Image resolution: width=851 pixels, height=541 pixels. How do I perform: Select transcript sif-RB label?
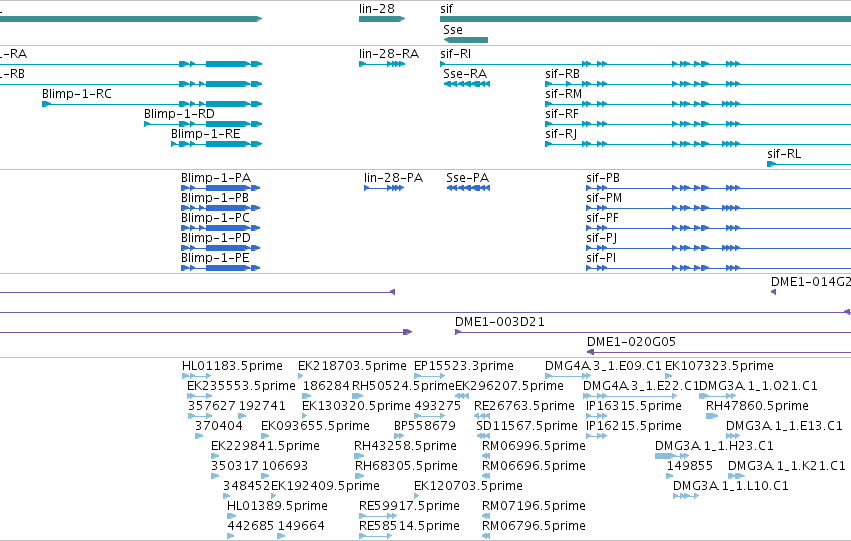tap(562, 74)
